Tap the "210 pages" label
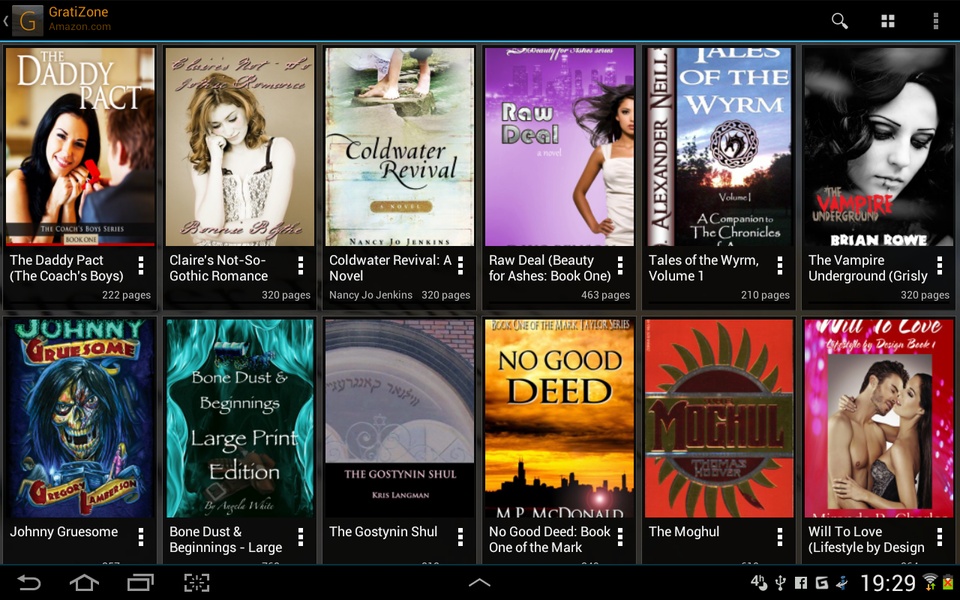Image resolution: width=960 pixels, height=600 pixels. (765, 295)
